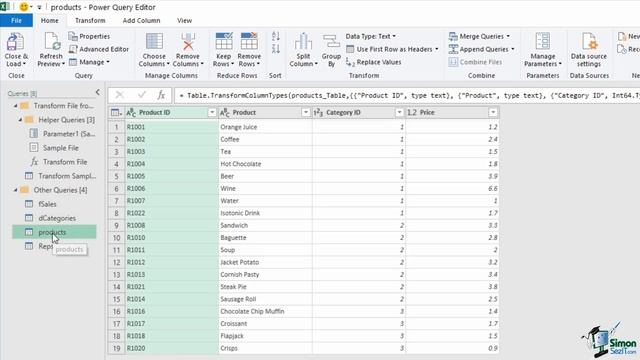Click the Cornish Pasty cell
The height and width of the screenshot is (360, 640).
pos(265,275)
